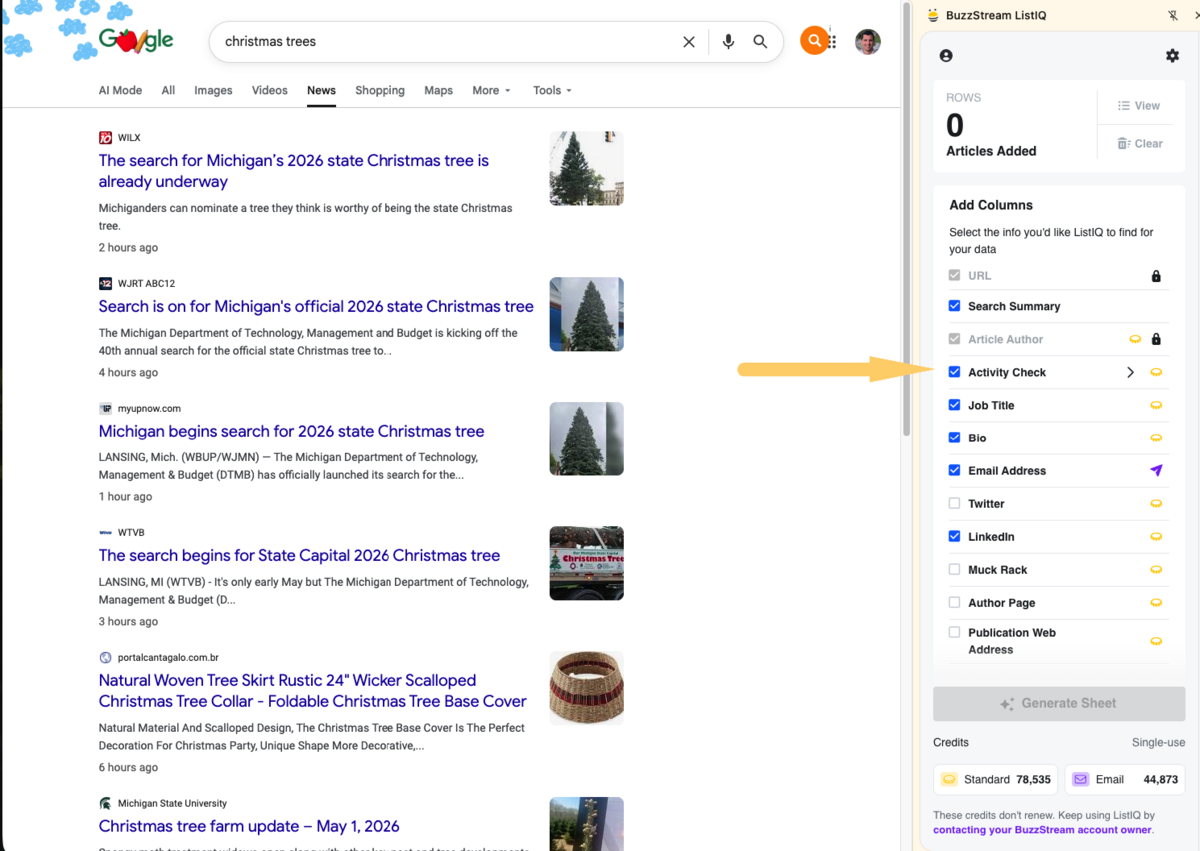Open wicker tree collar thumbnail image
The height and width of the screenshot is (851, 1200).
pyautogui.click(x=586, y=688)
